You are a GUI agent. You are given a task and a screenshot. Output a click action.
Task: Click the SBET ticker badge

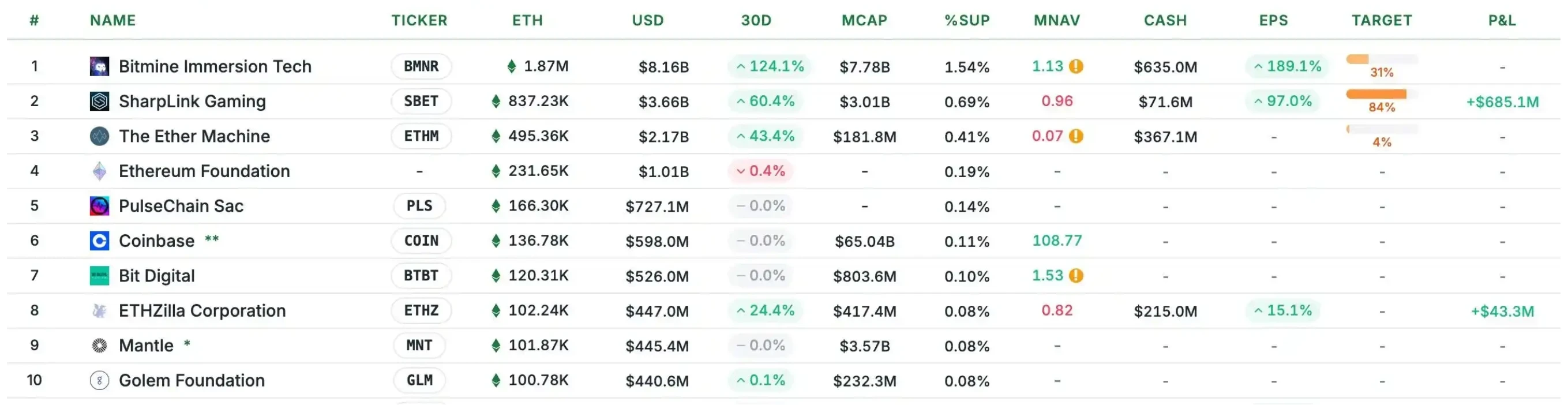421,101
